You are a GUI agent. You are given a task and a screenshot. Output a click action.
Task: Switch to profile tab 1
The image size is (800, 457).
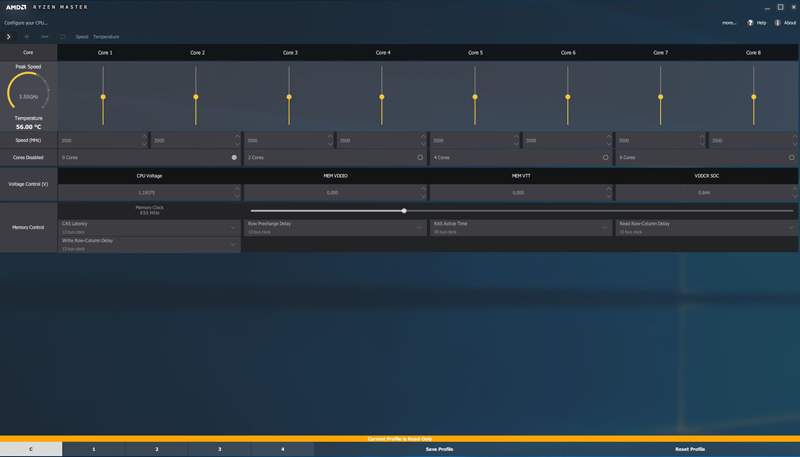pos(94,449)
